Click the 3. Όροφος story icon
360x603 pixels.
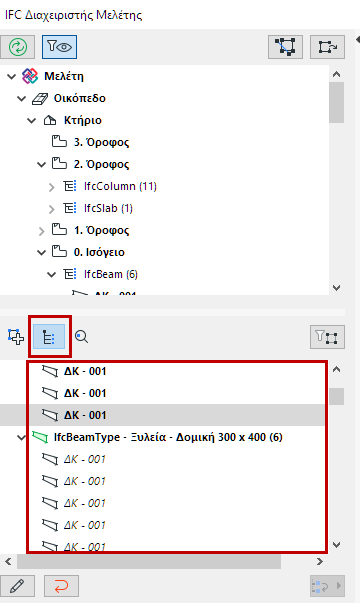tap(59, 142)
